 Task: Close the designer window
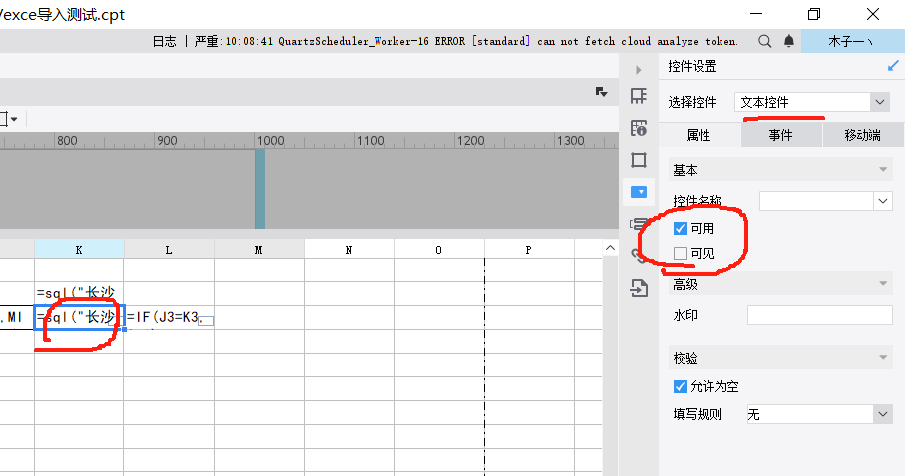click(x=873, y=14)
